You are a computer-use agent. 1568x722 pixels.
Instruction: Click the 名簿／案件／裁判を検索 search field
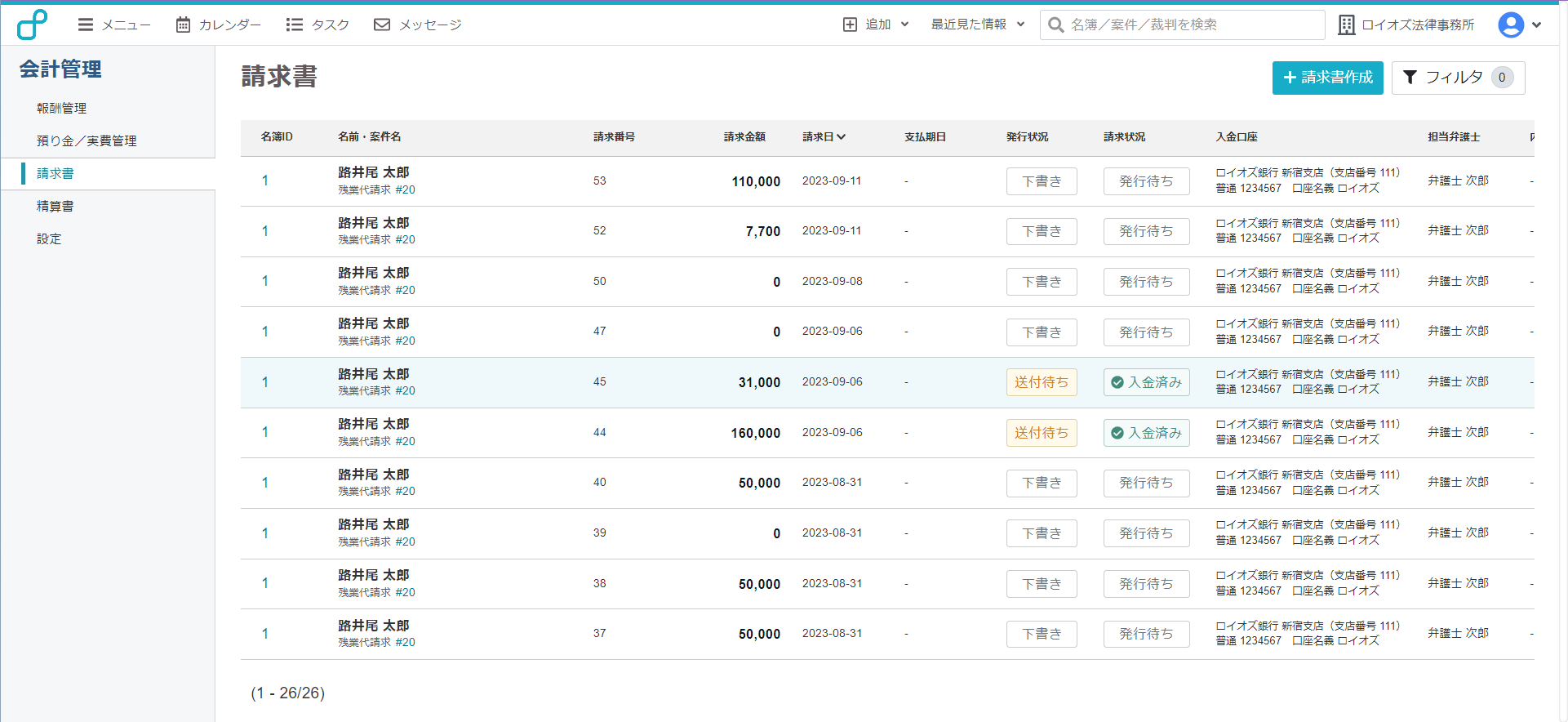[x=1192, y=25]
